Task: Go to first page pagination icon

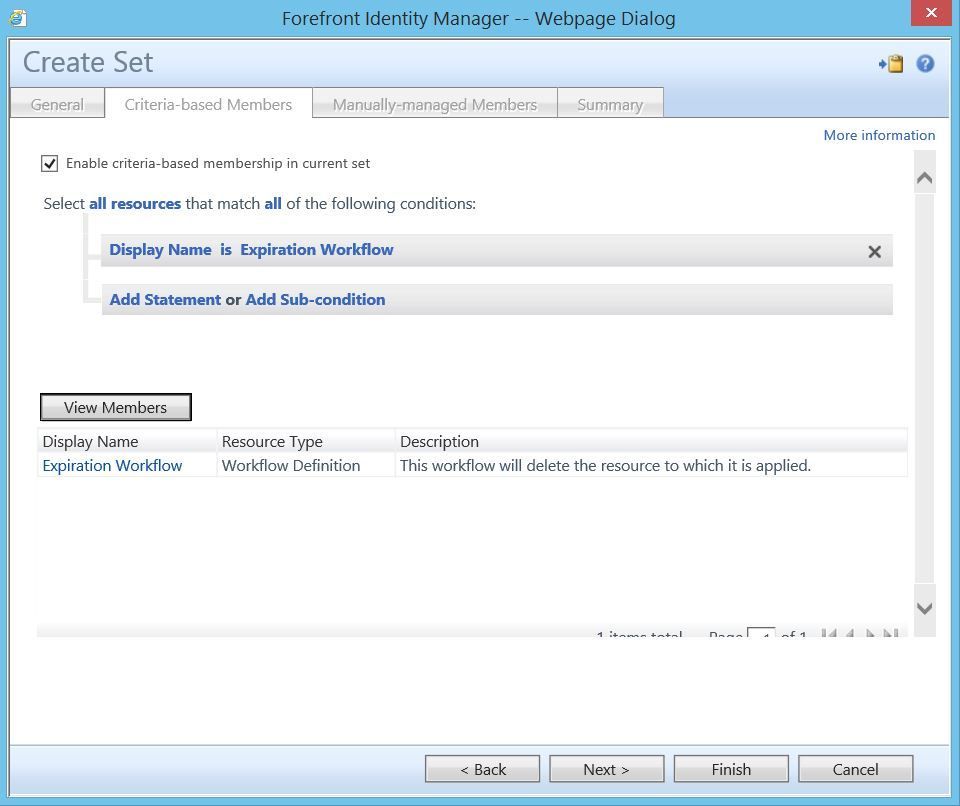Action: [829, 633]
